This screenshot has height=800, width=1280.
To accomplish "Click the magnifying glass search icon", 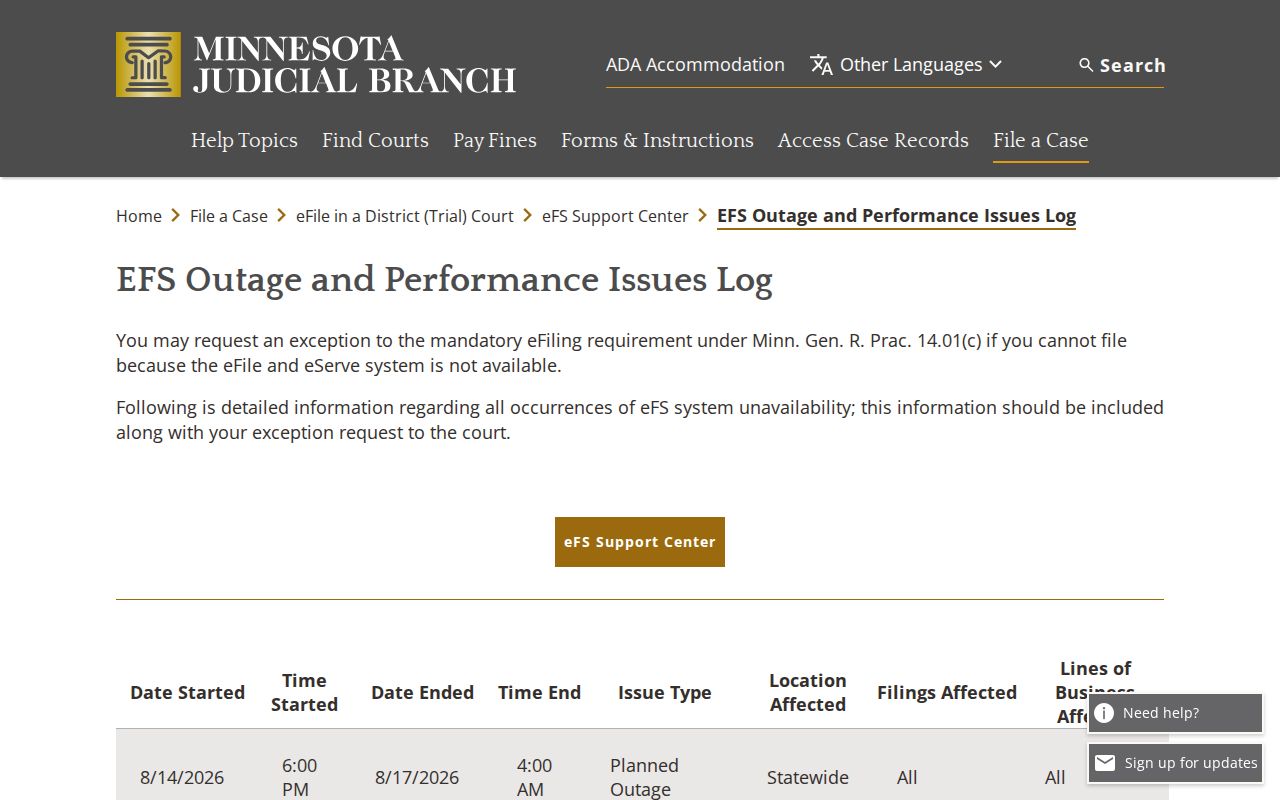I will coord(1086,65).
